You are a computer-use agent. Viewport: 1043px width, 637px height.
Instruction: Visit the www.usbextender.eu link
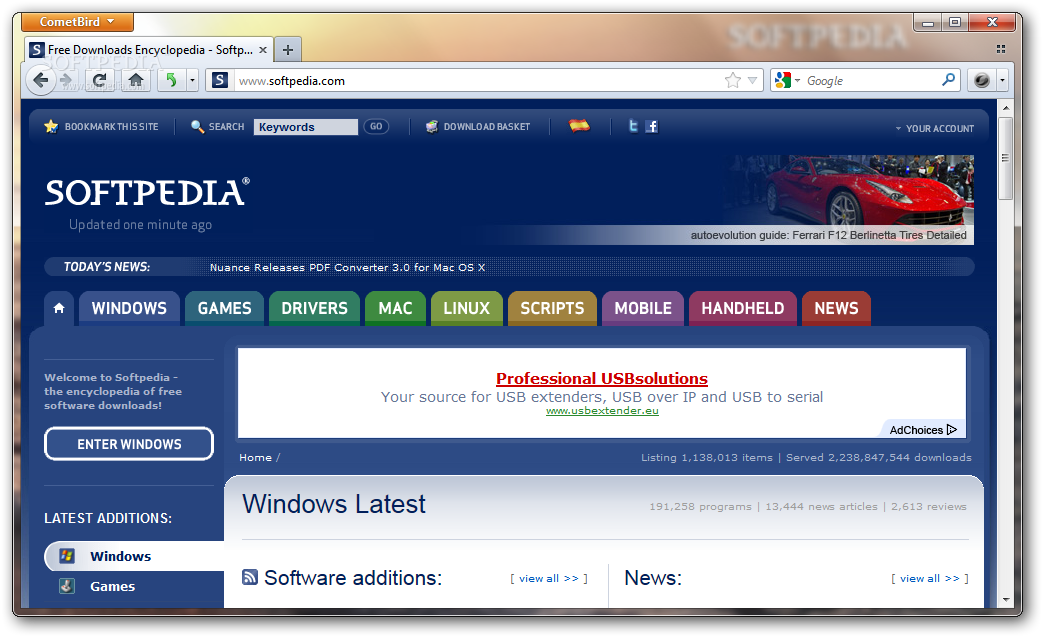tap(602, 411)
